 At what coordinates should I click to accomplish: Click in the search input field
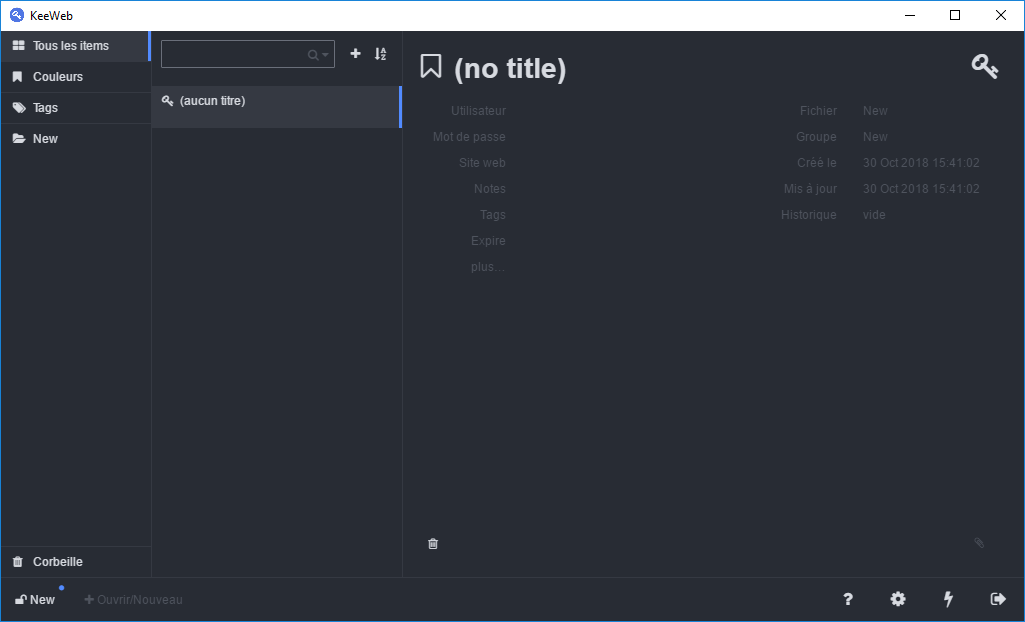234,54
